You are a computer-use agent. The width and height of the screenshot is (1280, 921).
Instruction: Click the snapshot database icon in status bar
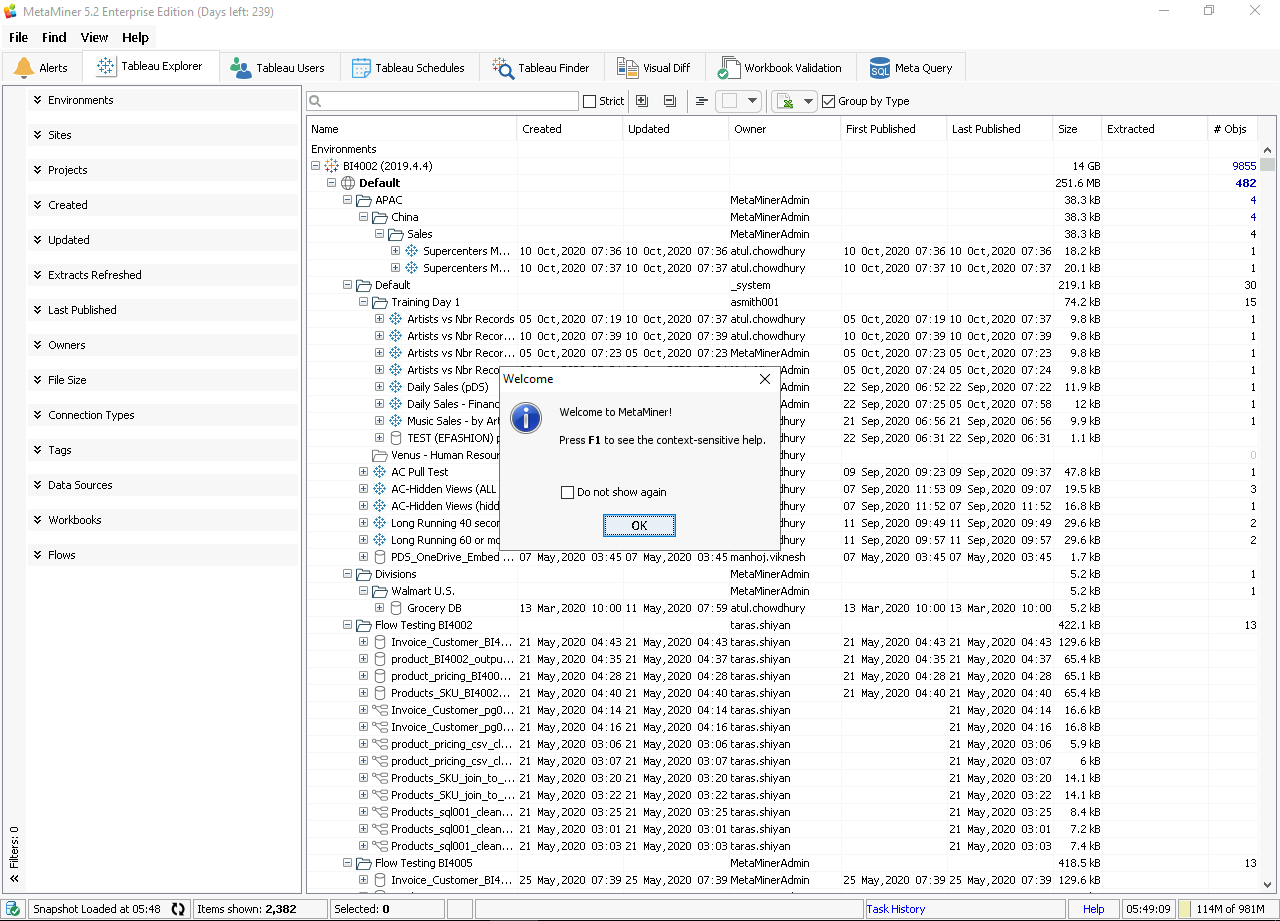coord(13,909)
